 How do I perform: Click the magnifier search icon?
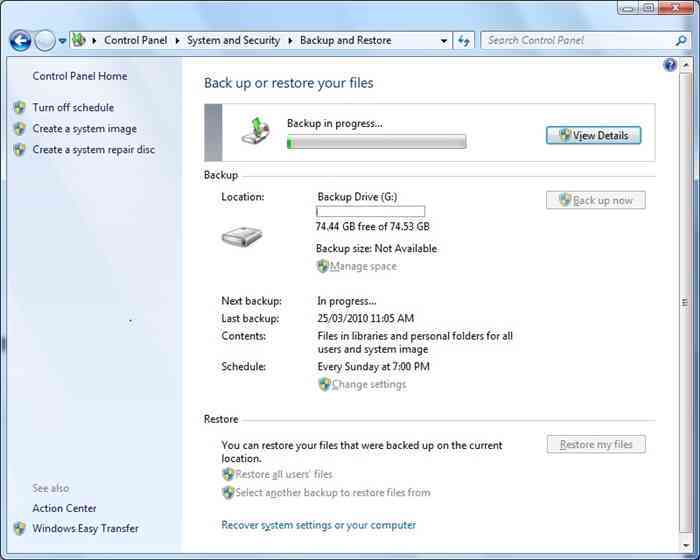[x=681, y=40]
